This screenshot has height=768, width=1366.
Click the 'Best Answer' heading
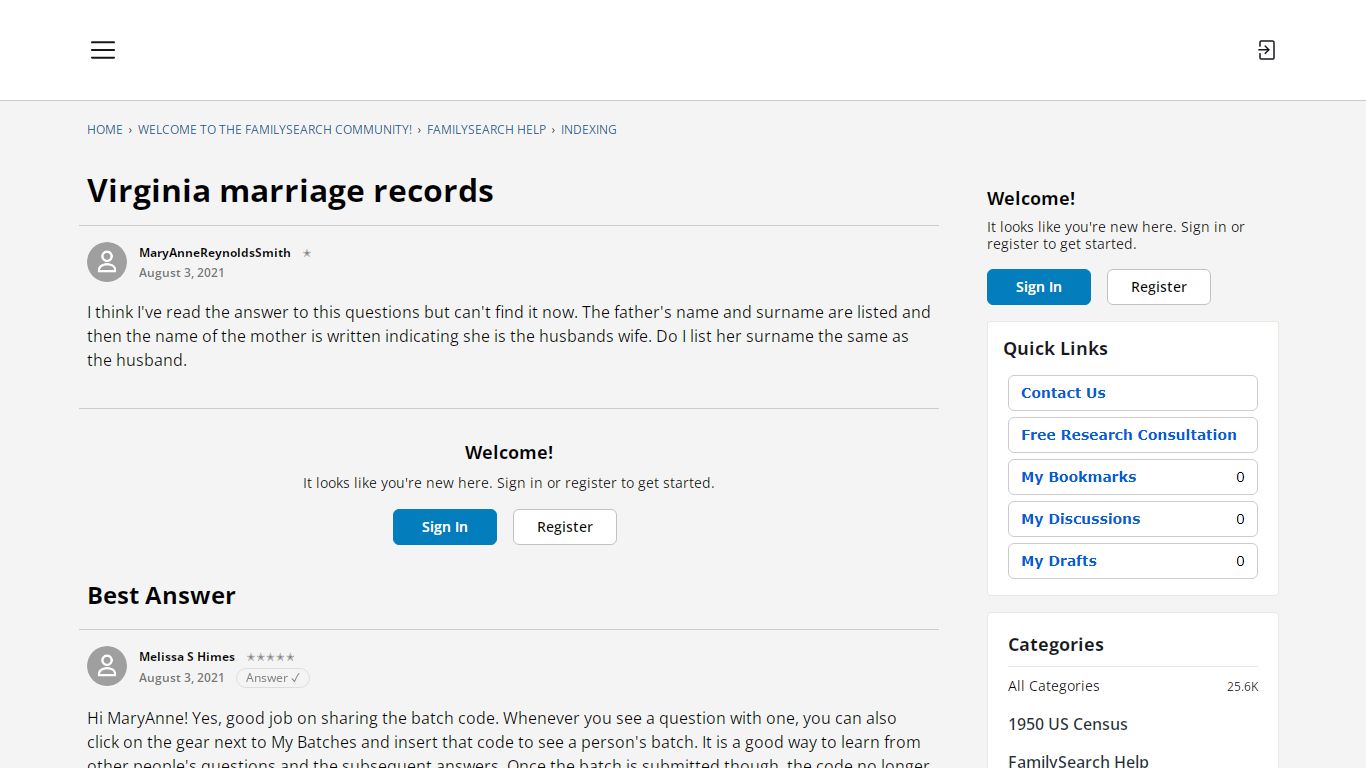point(161,595)
